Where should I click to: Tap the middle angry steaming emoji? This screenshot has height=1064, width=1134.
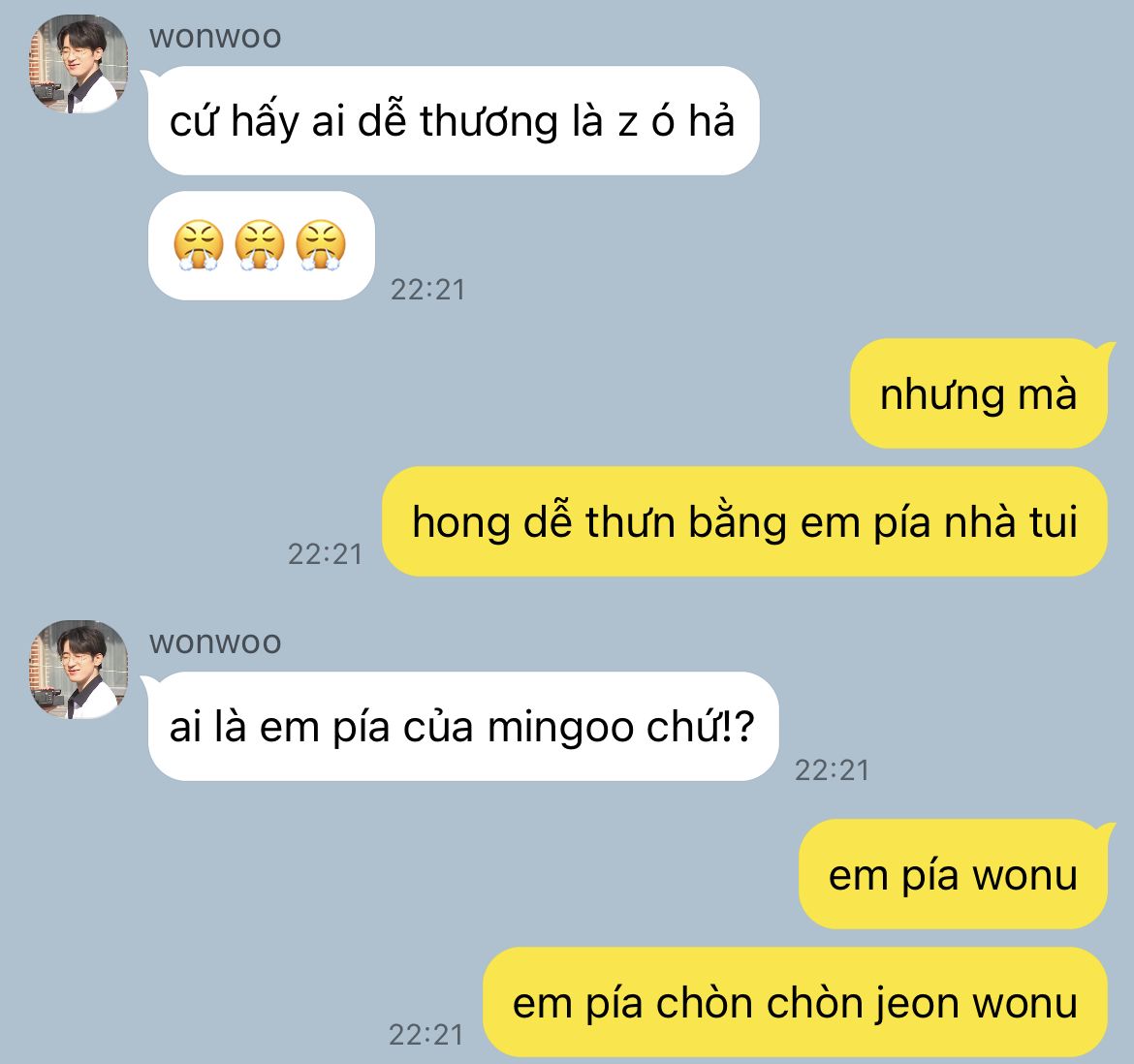261,245
